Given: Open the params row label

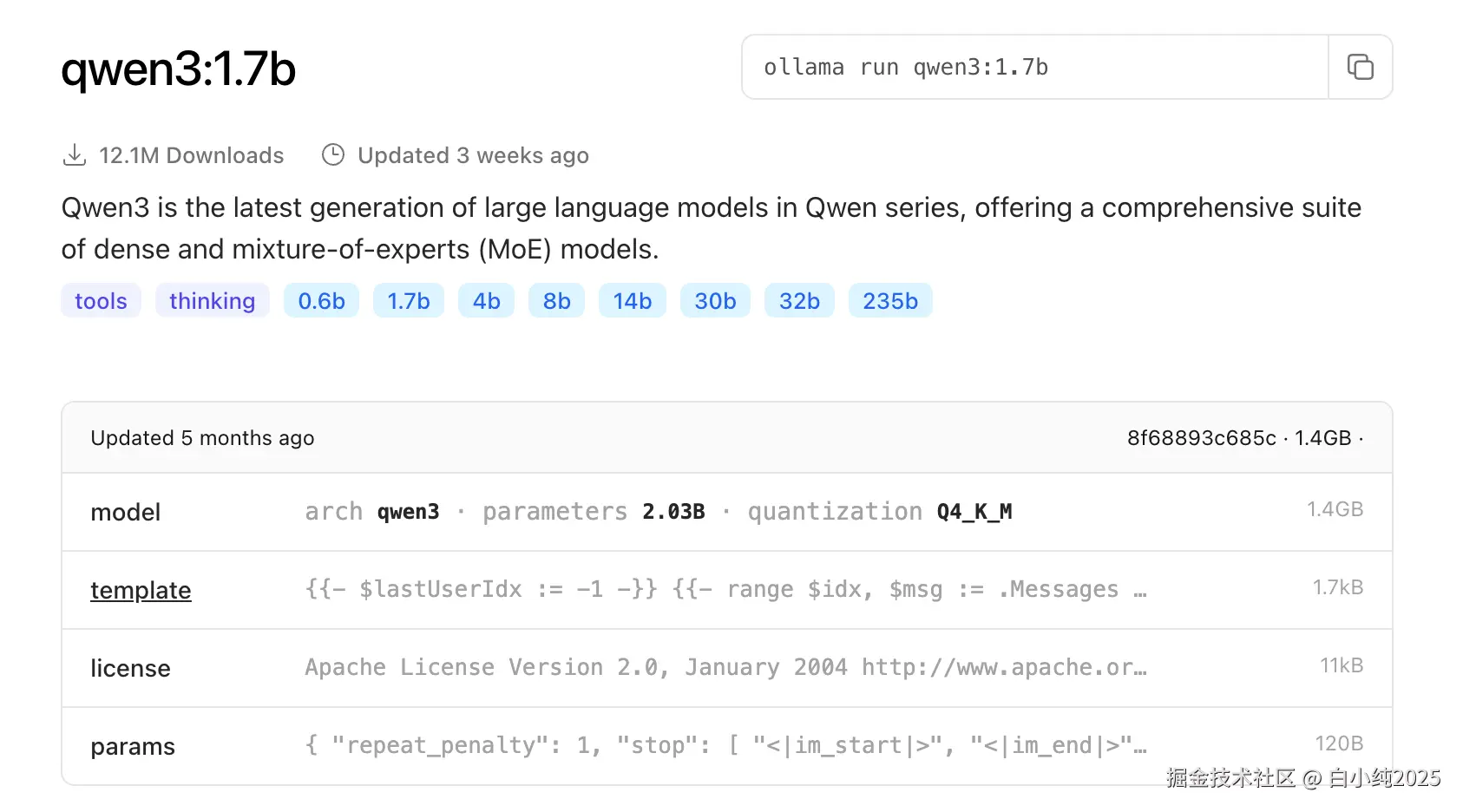Looking at the screenshot, I should [x=133, y=746].
